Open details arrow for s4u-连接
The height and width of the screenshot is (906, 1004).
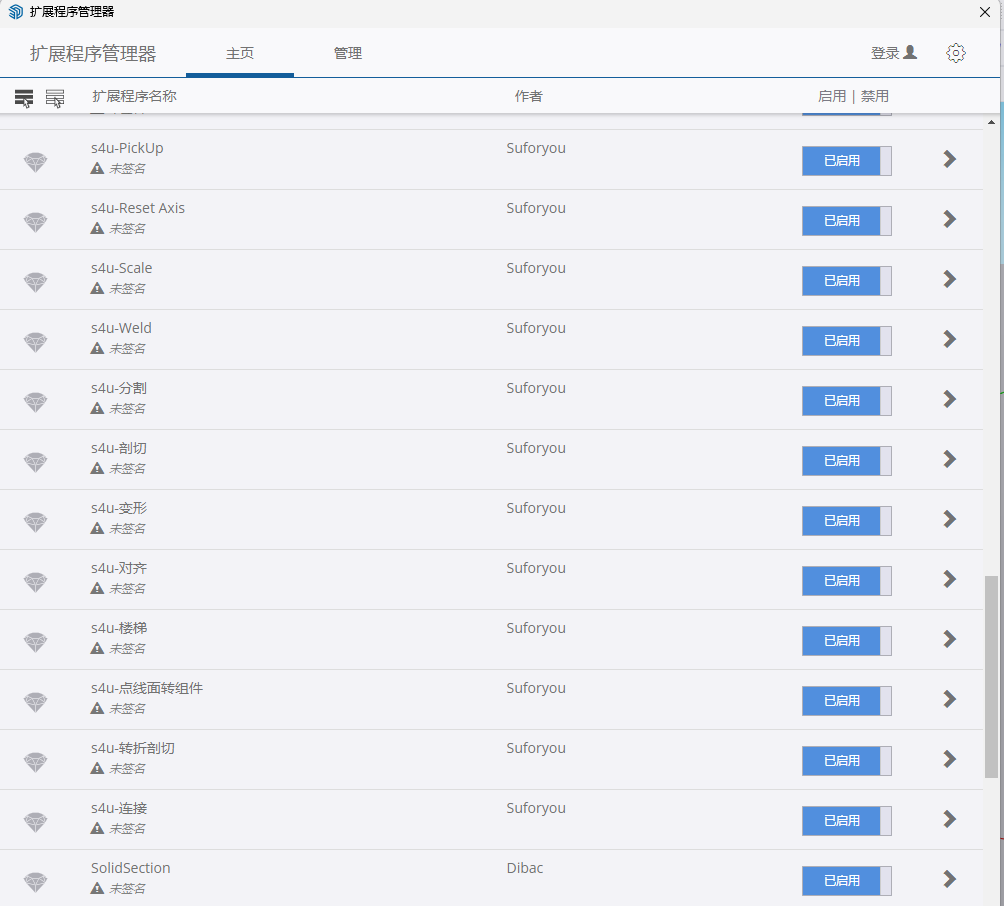(950, 819)
